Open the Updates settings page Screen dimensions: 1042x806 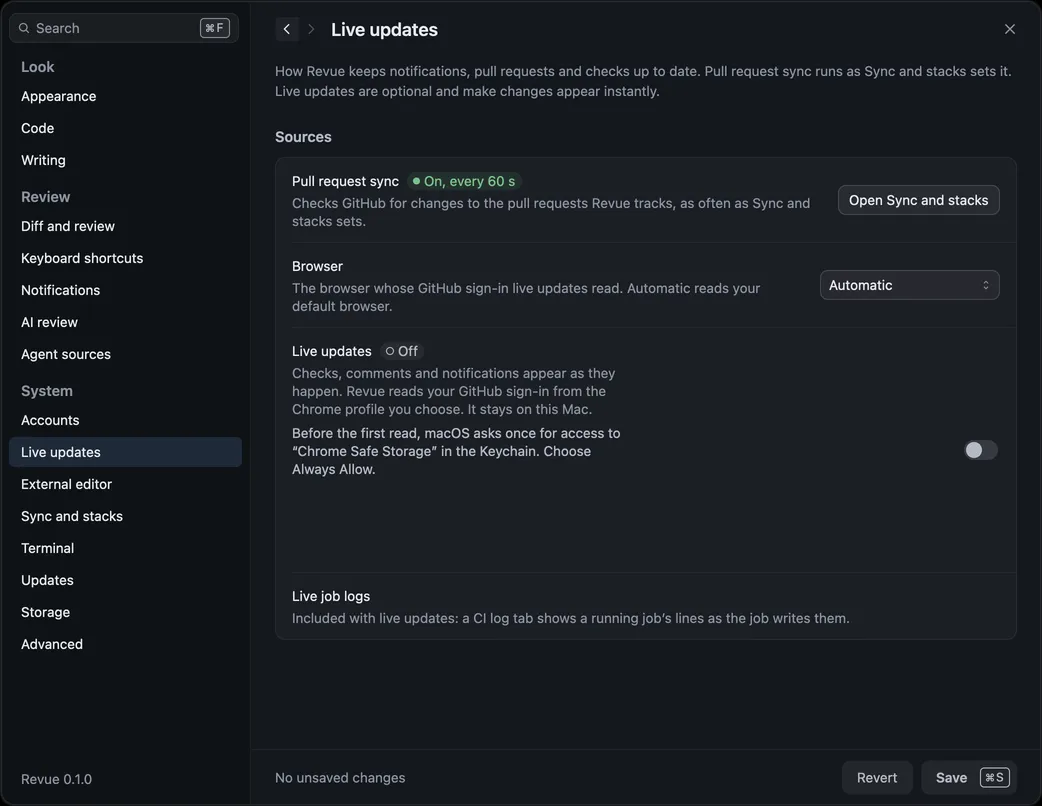pyautogui.click(x=125, y=580)
